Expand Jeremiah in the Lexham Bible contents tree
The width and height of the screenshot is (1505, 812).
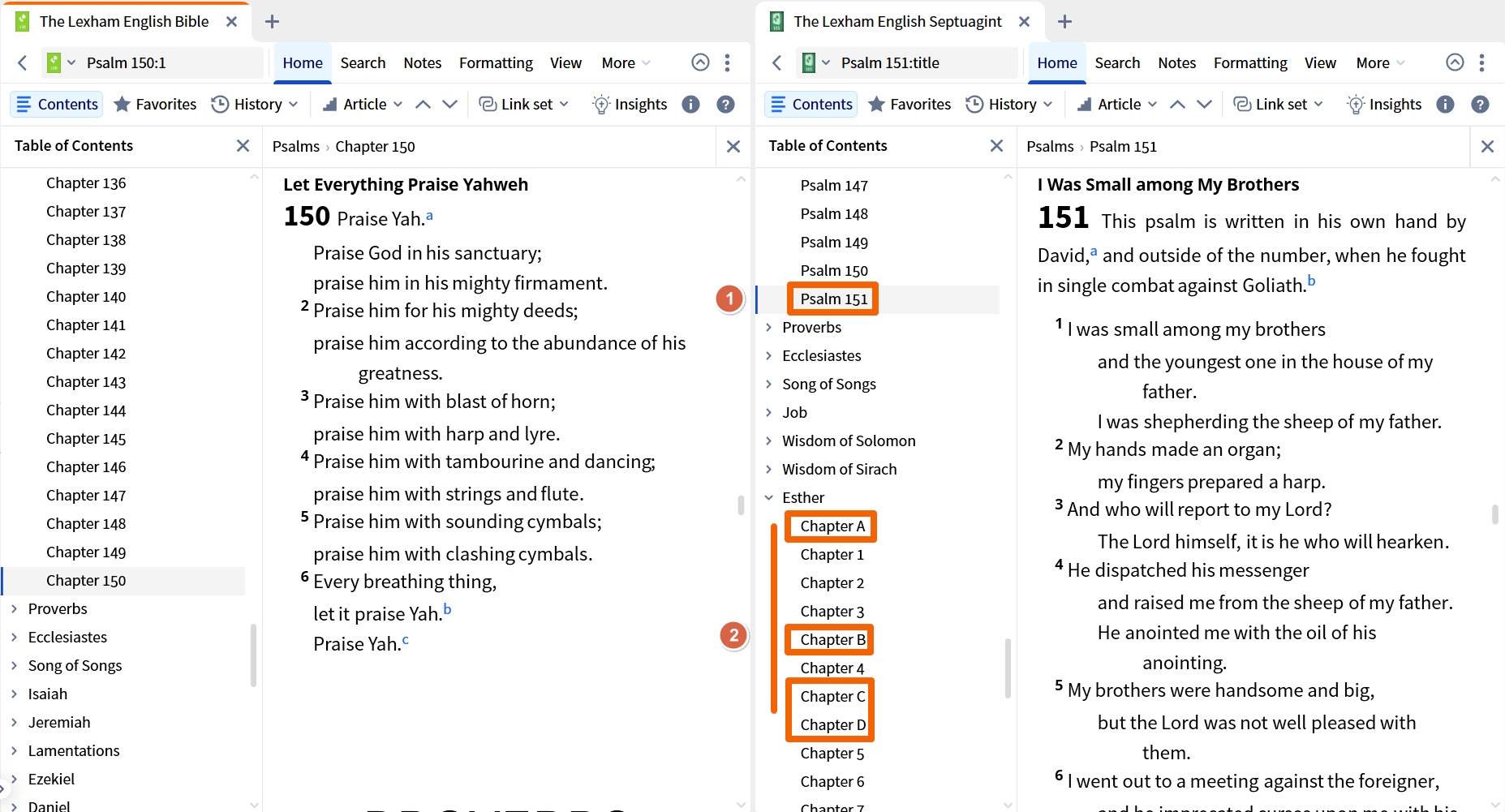click(x=14, y=723)
